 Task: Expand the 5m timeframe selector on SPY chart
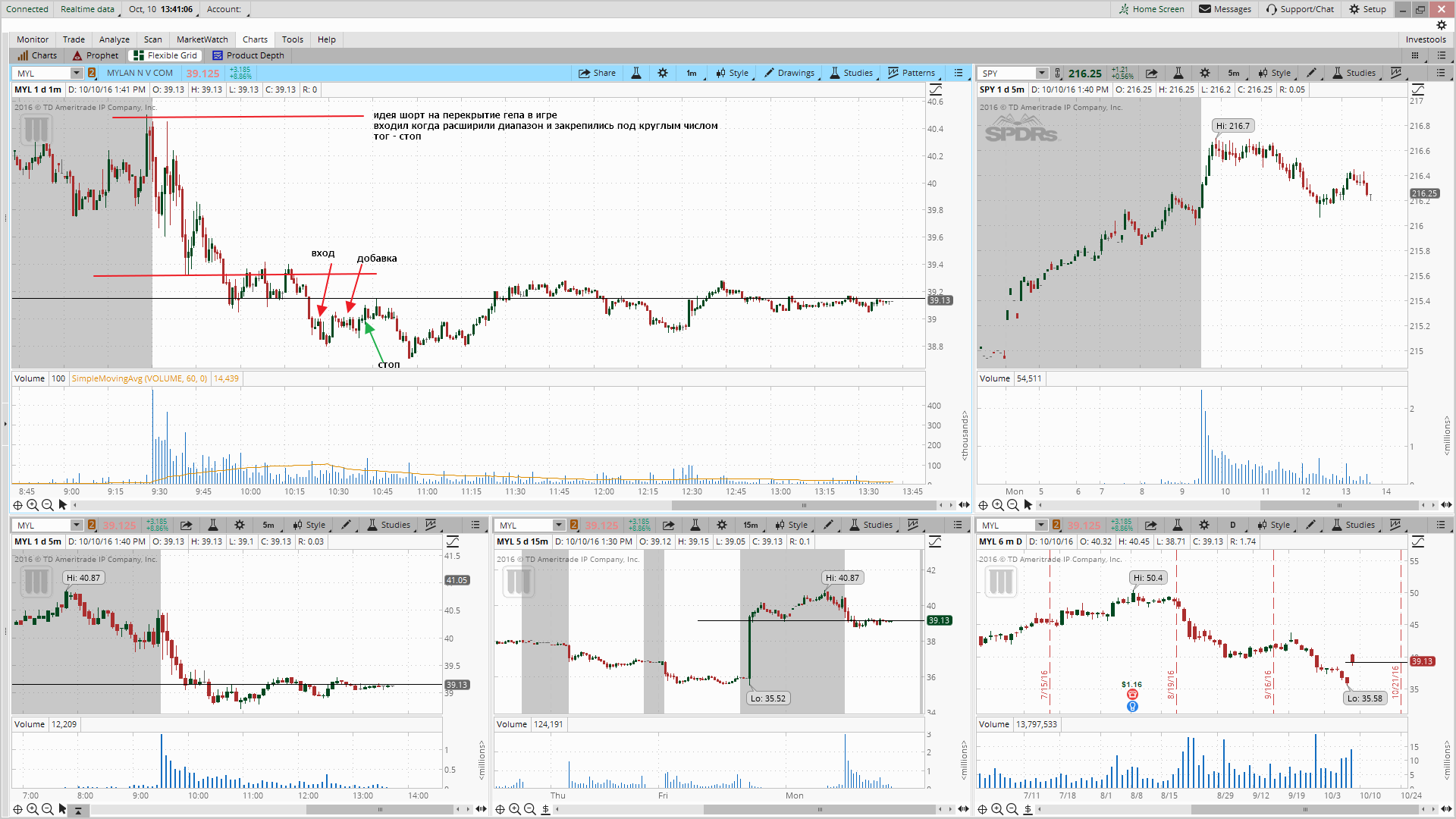[x=1235, y=73]
